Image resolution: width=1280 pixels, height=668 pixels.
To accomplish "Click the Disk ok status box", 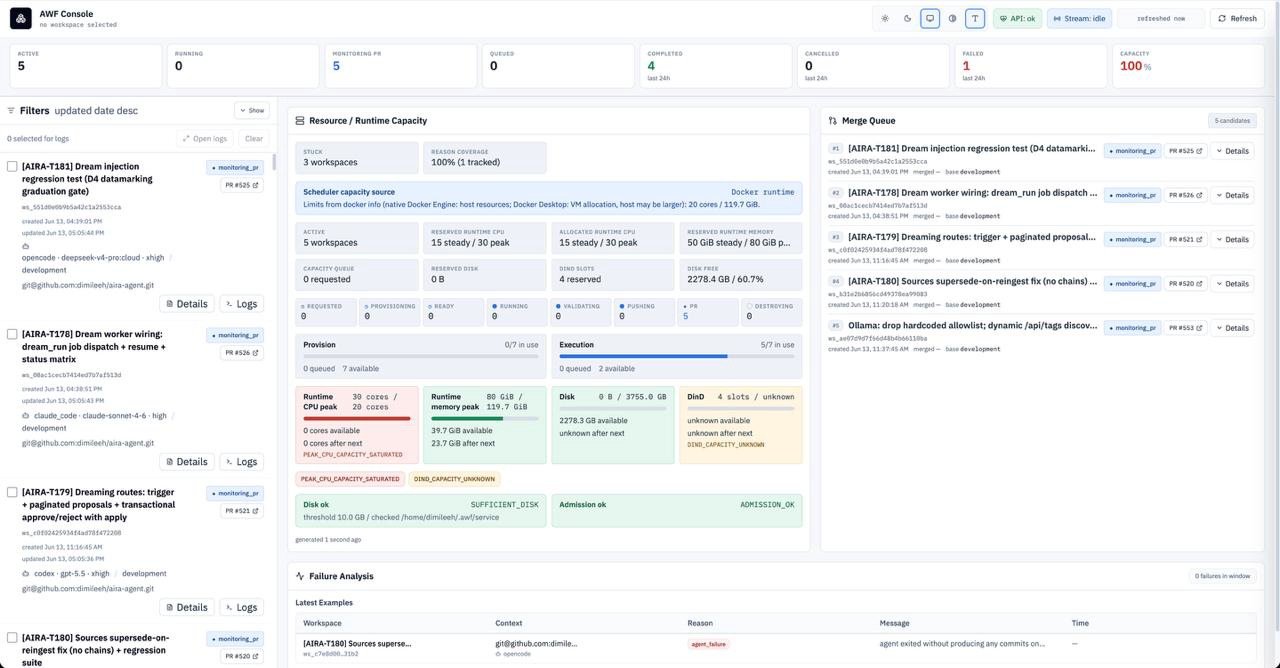I will click(421, 511).
